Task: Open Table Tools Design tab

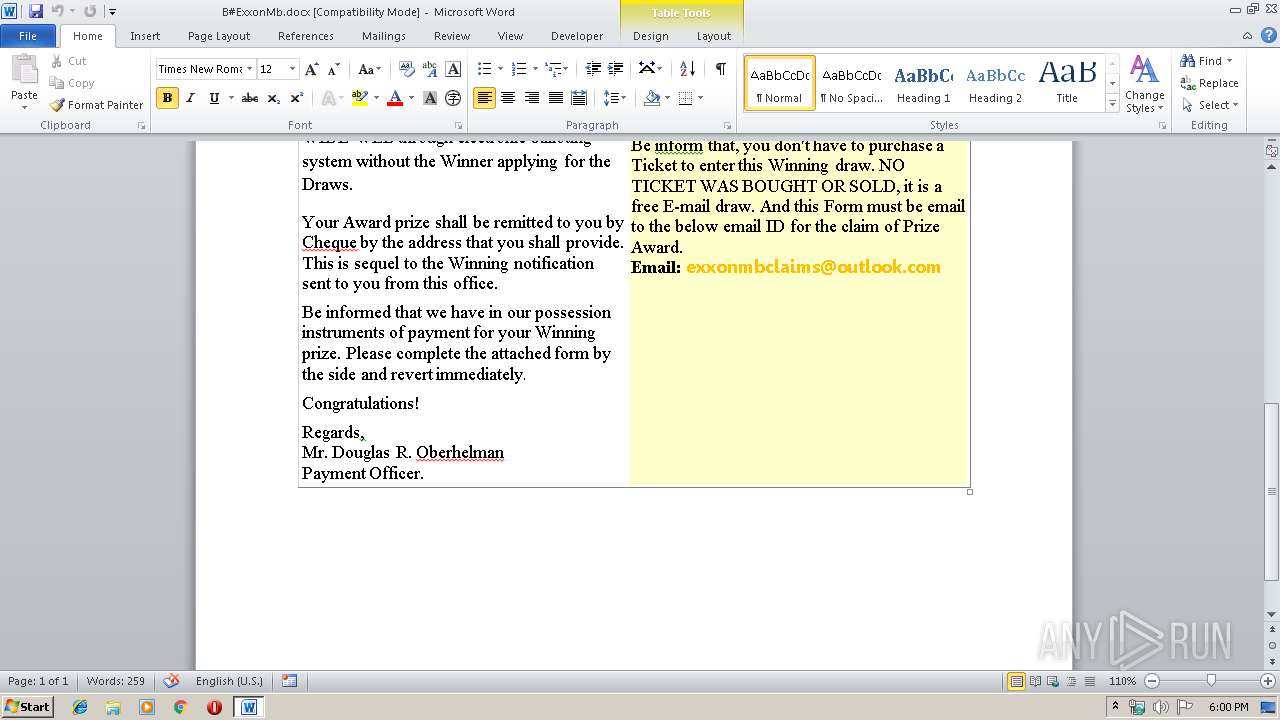Action: 651,36
